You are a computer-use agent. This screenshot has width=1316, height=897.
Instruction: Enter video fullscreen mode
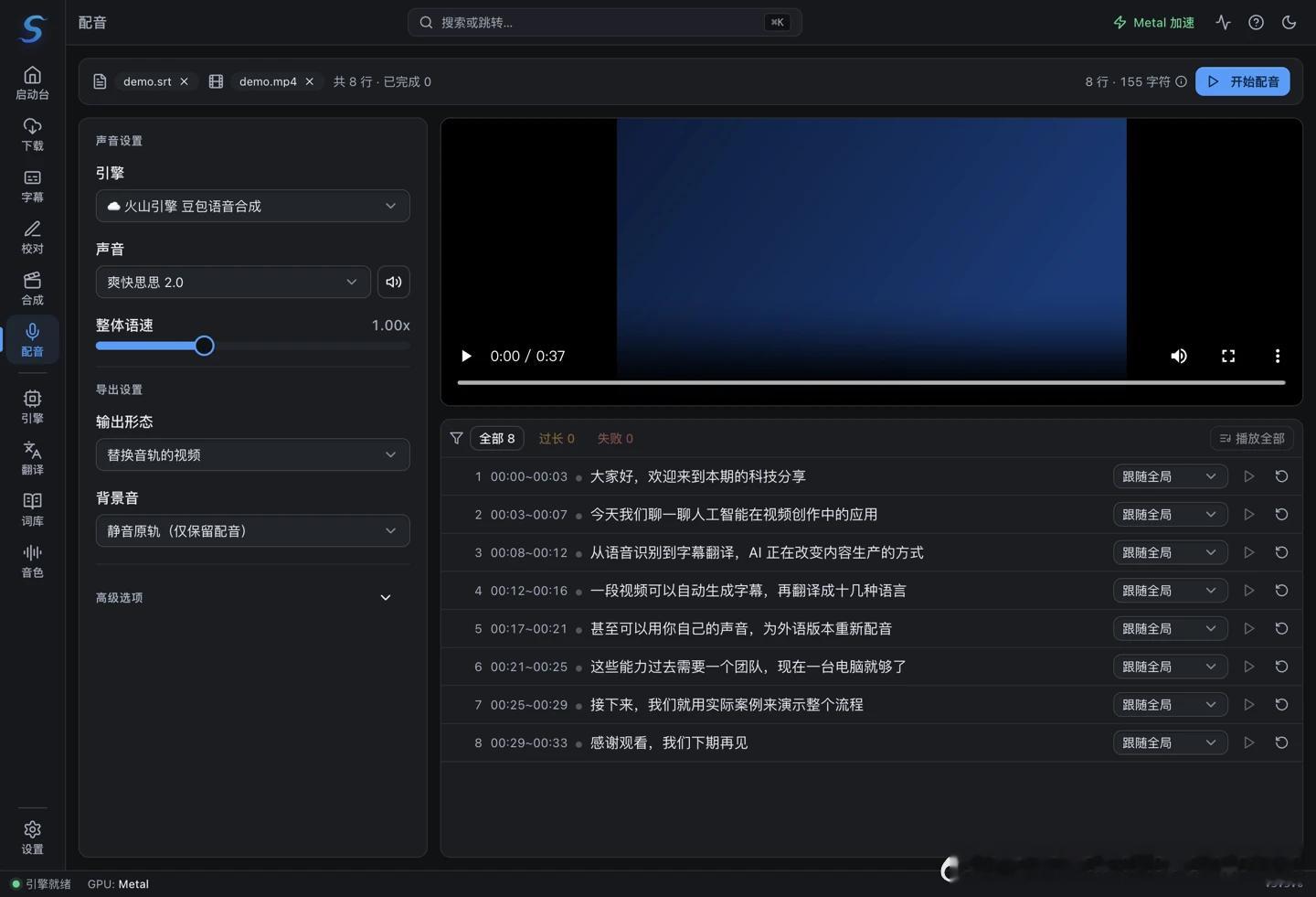pos(1228,356)
